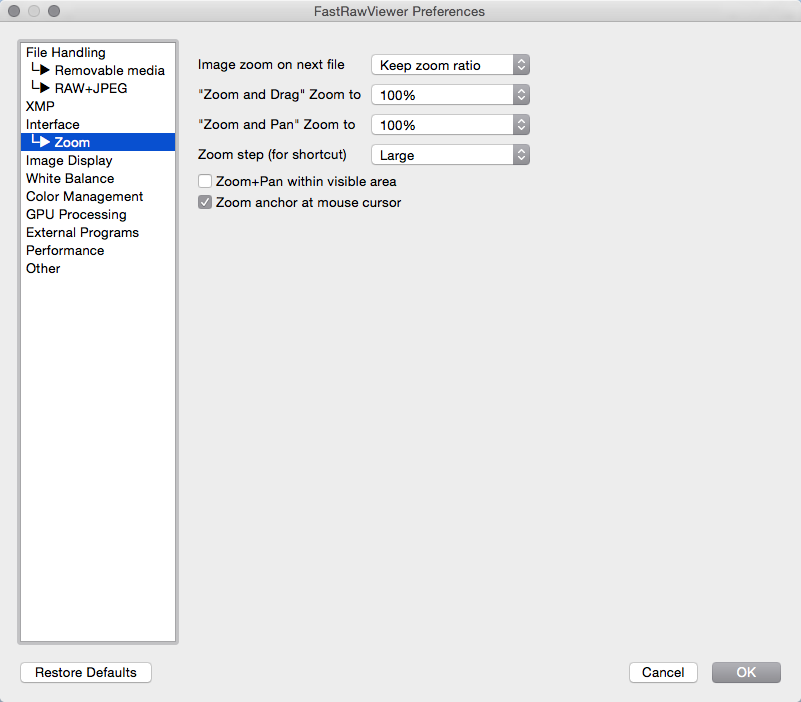Go to Performance settings
The image size is (801, 702).
[98, 250]
